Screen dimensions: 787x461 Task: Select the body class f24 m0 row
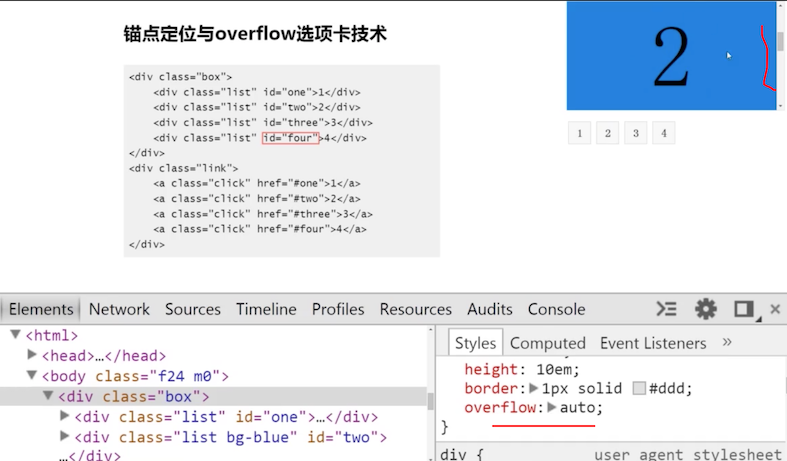(x=213, y=376)
